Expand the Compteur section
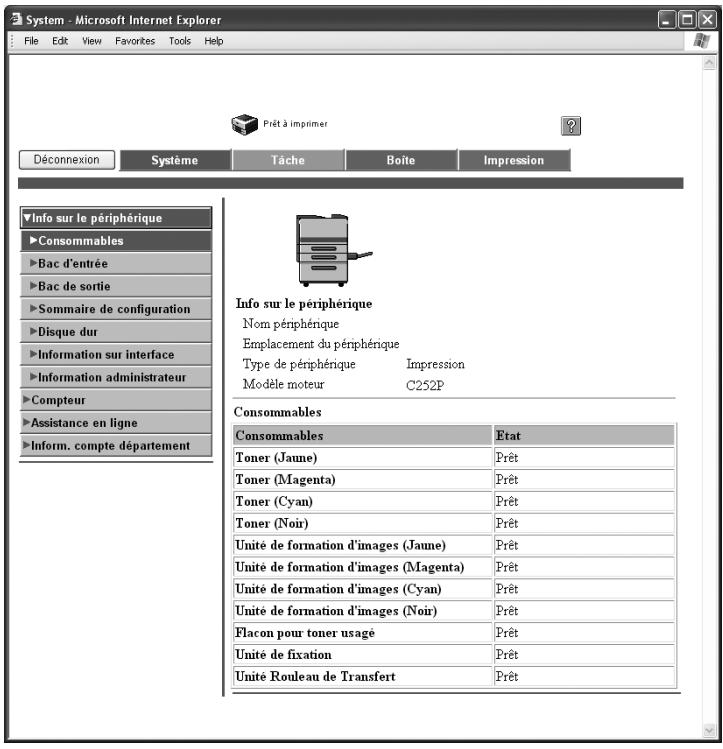This screenshot has height=749, width=723. pos(116,400)
